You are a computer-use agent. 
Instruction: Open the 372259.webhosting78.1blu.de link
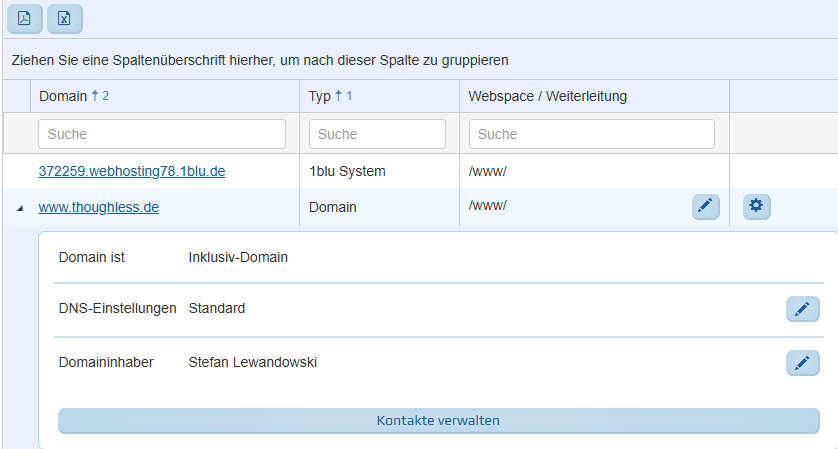click(132, 171)
